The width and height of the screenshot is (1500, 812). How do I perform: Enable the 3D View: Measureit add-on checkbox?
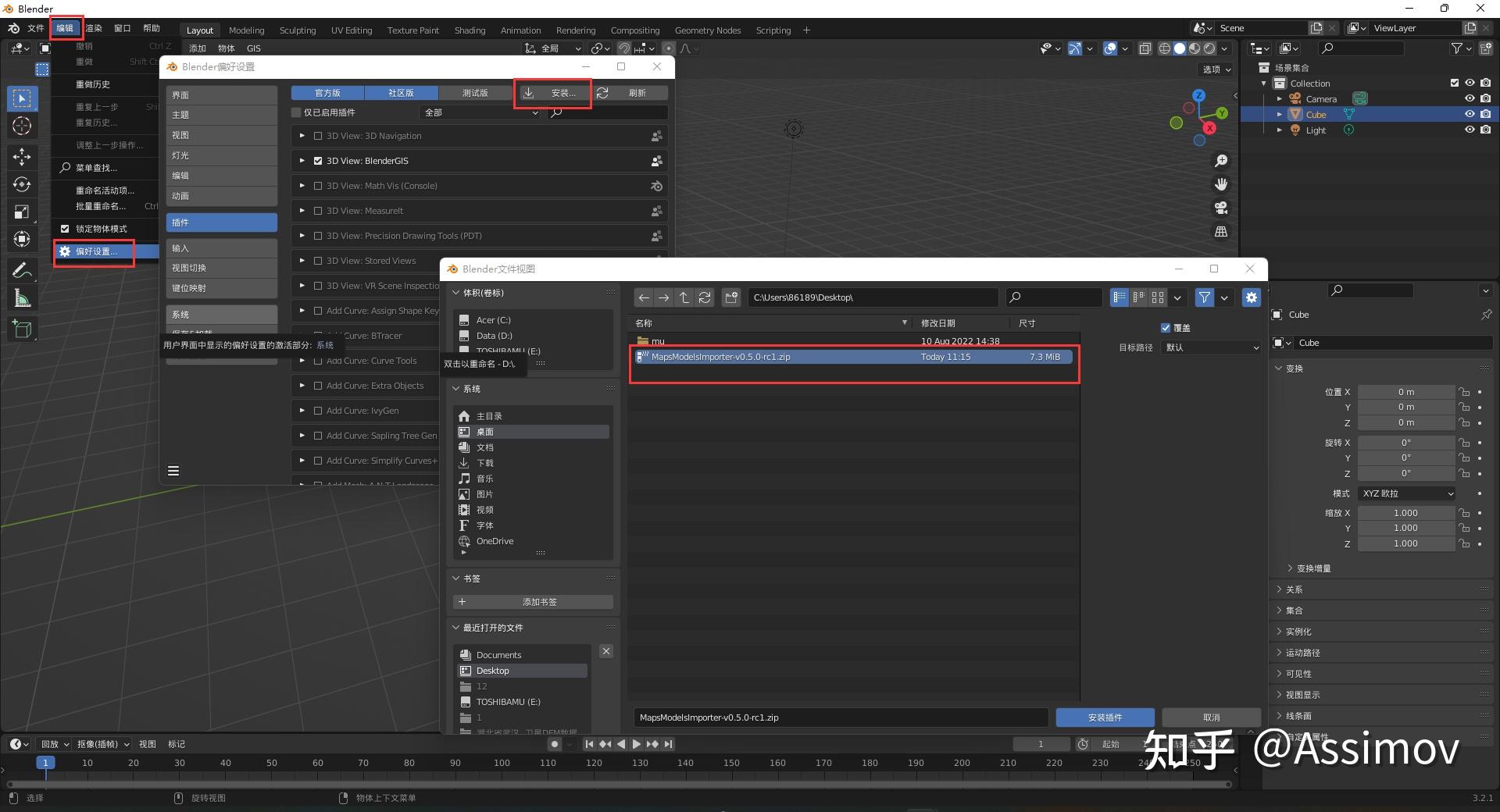[318, 211]
